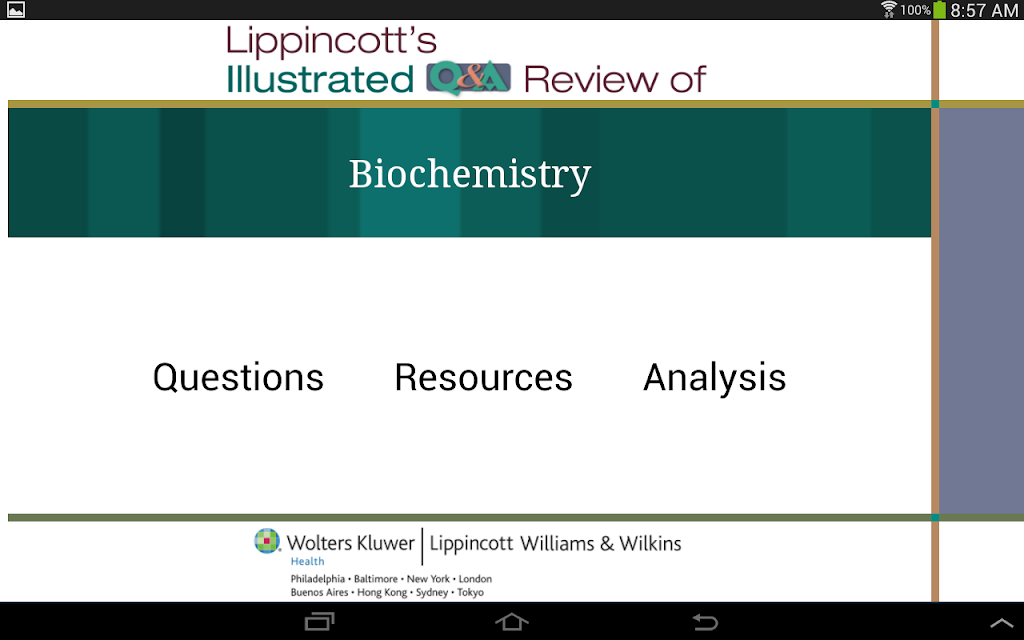The width and height of the screenshot is (1024, 640).
Task: Tap the 8:57 AM clock
Action: pyautogui.click(x=984, y=10)
